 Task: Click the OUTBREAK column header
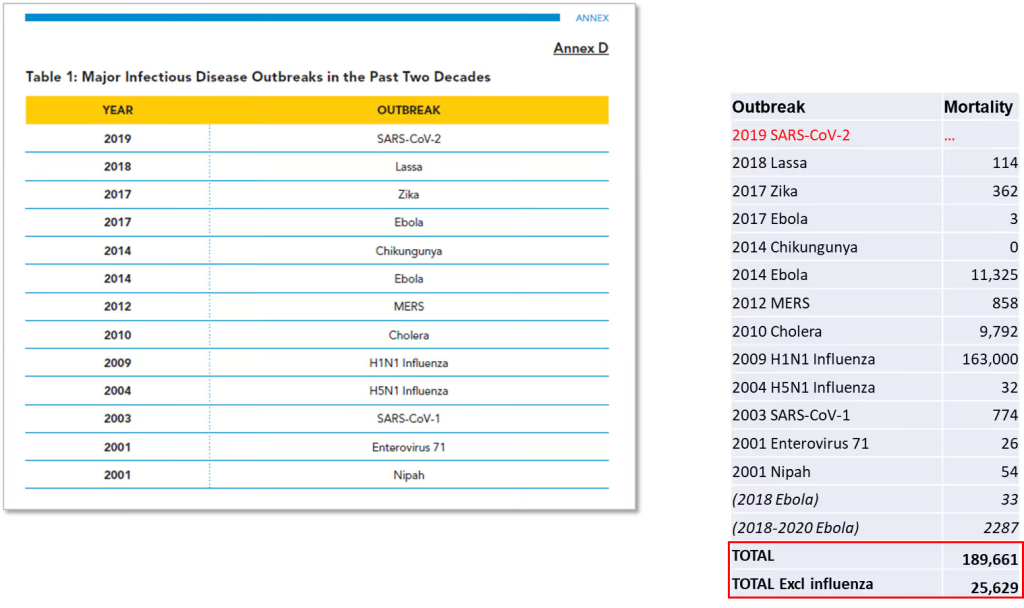(409, 110)
